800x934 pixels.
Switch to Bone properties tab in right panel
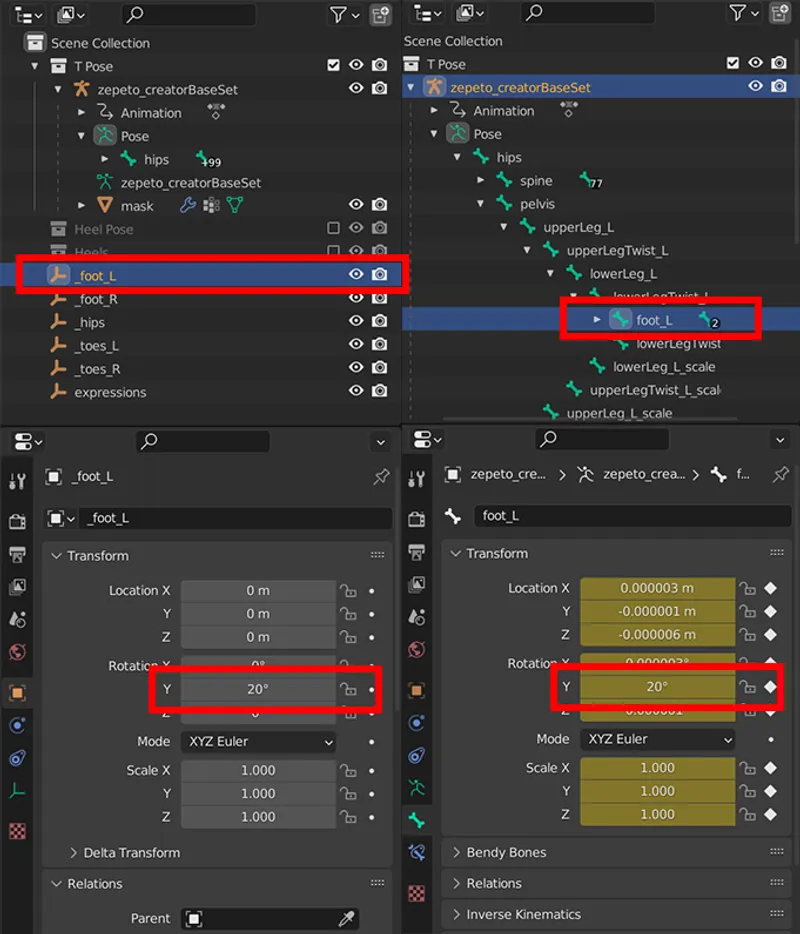[x=417, y=820]
